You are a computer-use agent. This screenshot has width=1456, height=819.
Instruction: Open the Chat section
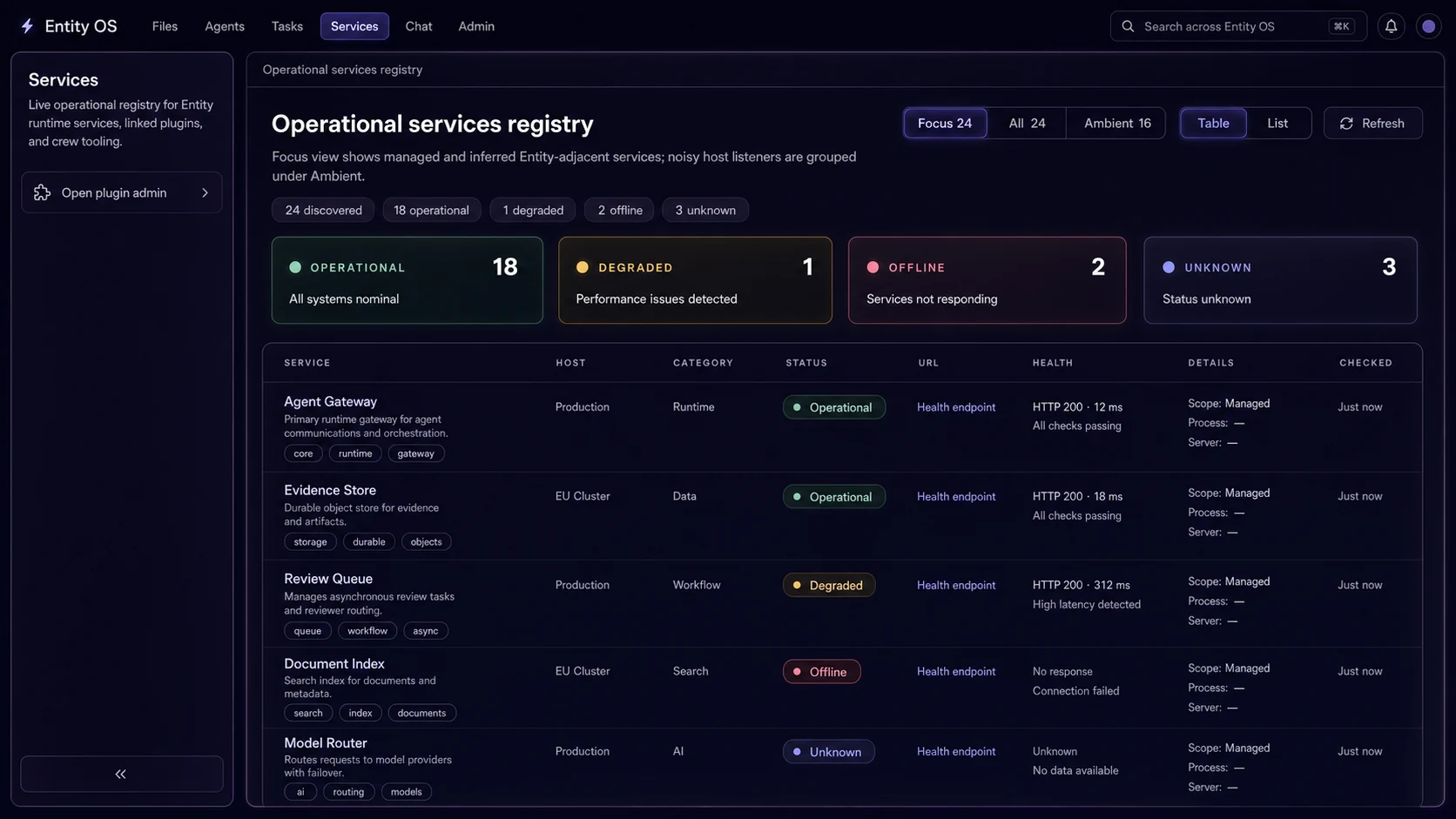[x=419, y=26]
